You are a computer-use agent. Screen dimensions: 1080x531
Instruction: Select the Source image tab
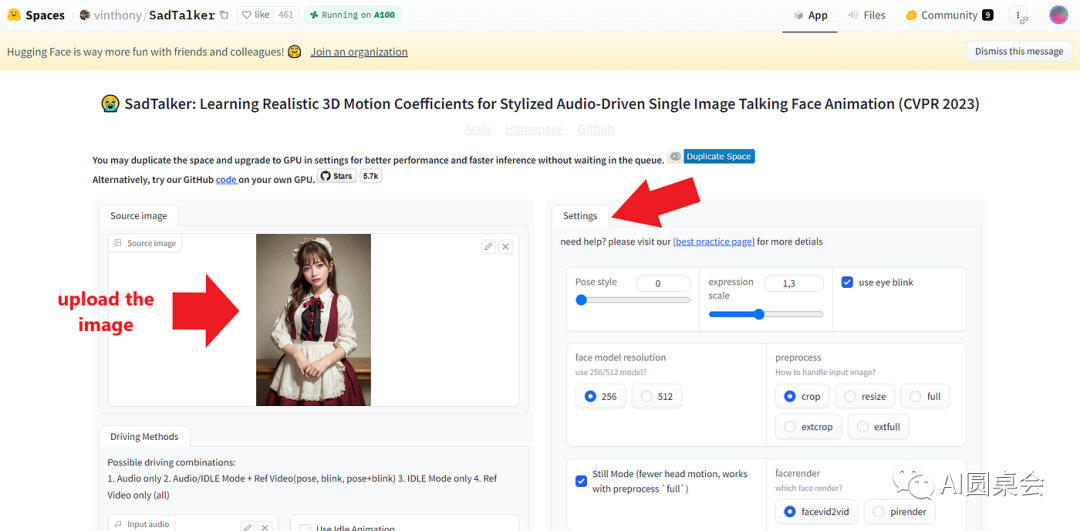coord(138,216)
